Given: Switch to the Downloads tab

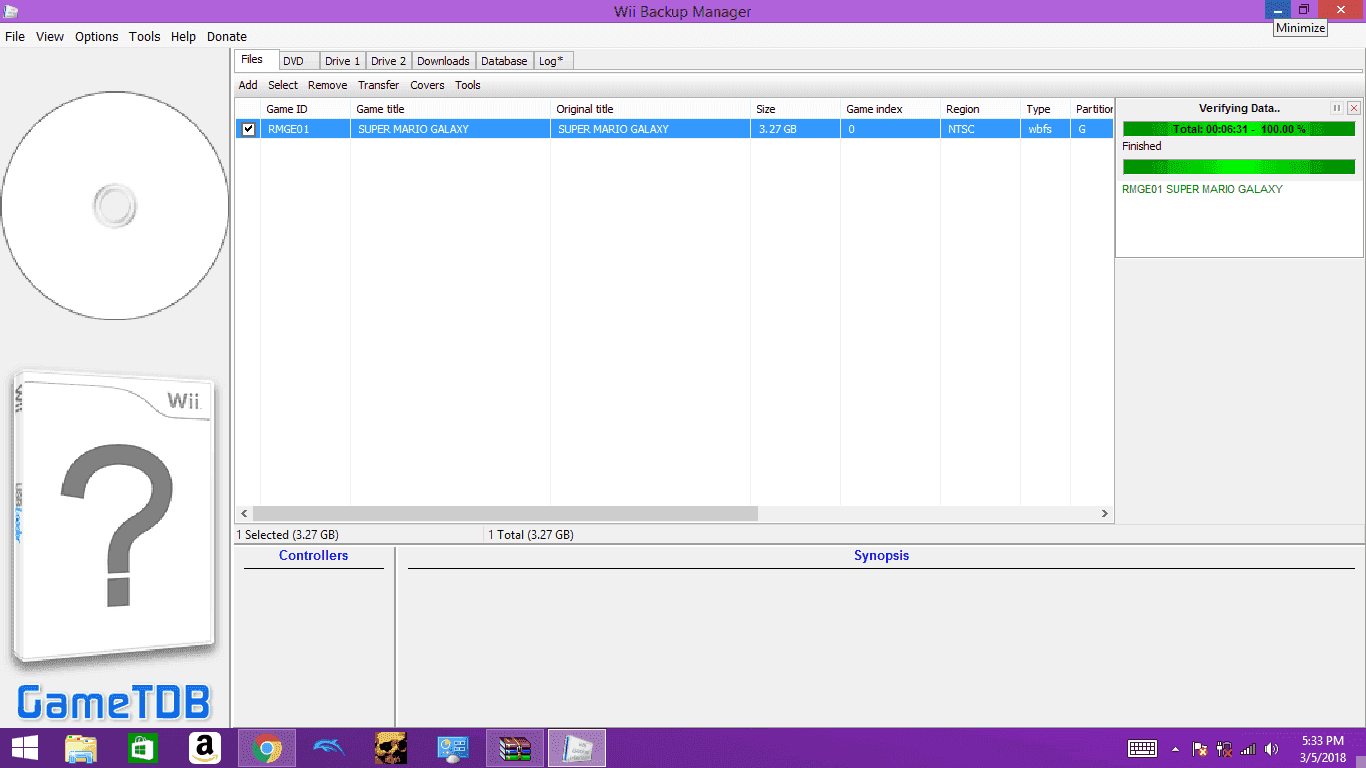Looking at the screenshot, I should [443, 61].
